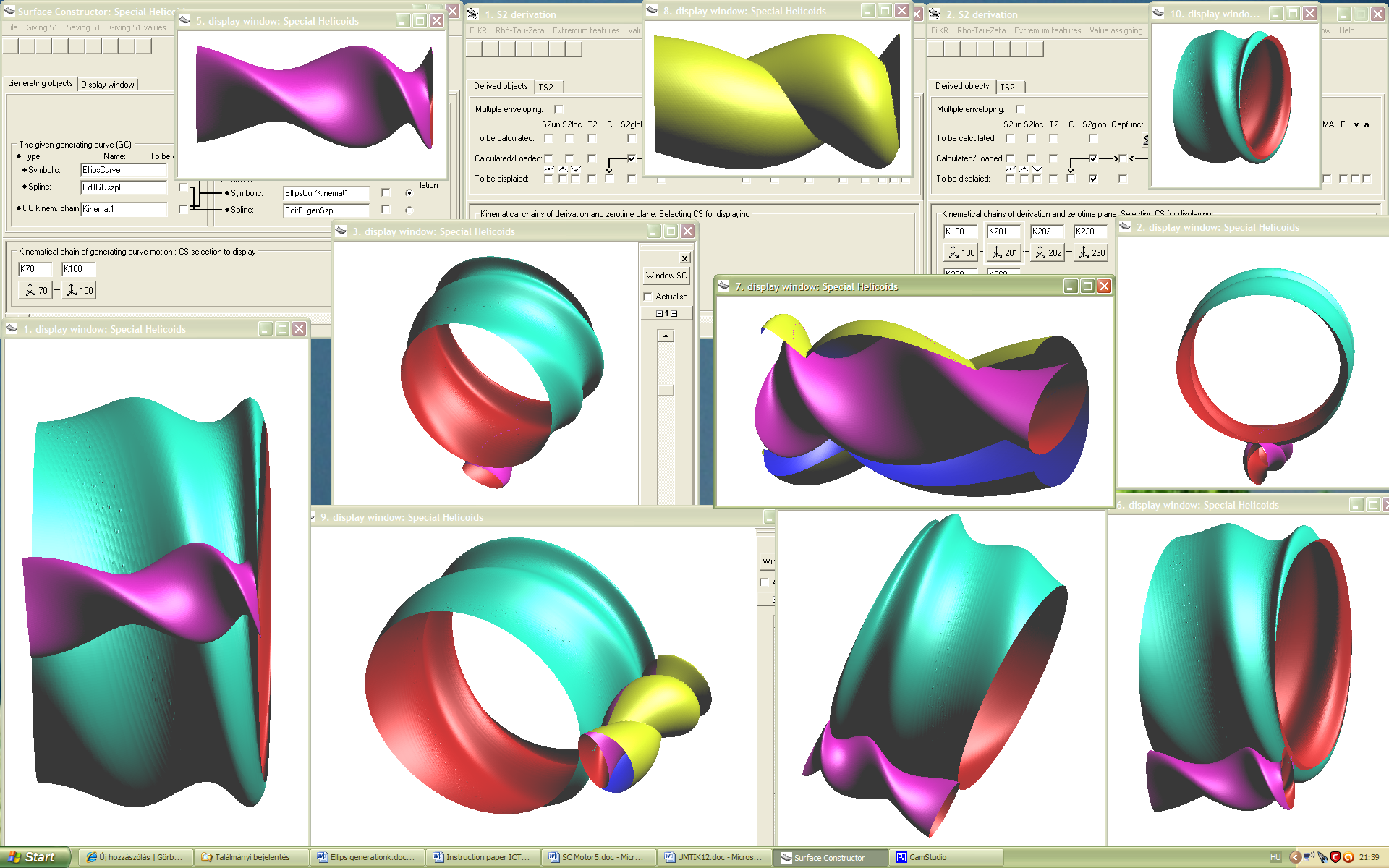Select the Symbolic radio button for derived surface
The image size is (1389, 868).
(x=409, y=193)
